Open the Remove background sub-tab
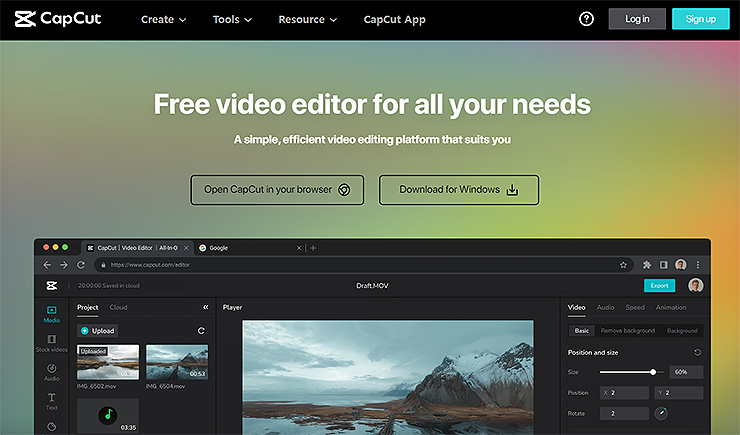Image resolution: width=740 pixels, height=435 pixels. point(627,331)
